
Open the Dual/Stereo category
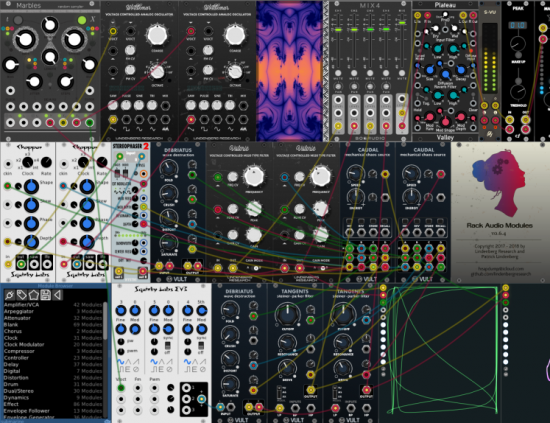pos(53,391)
